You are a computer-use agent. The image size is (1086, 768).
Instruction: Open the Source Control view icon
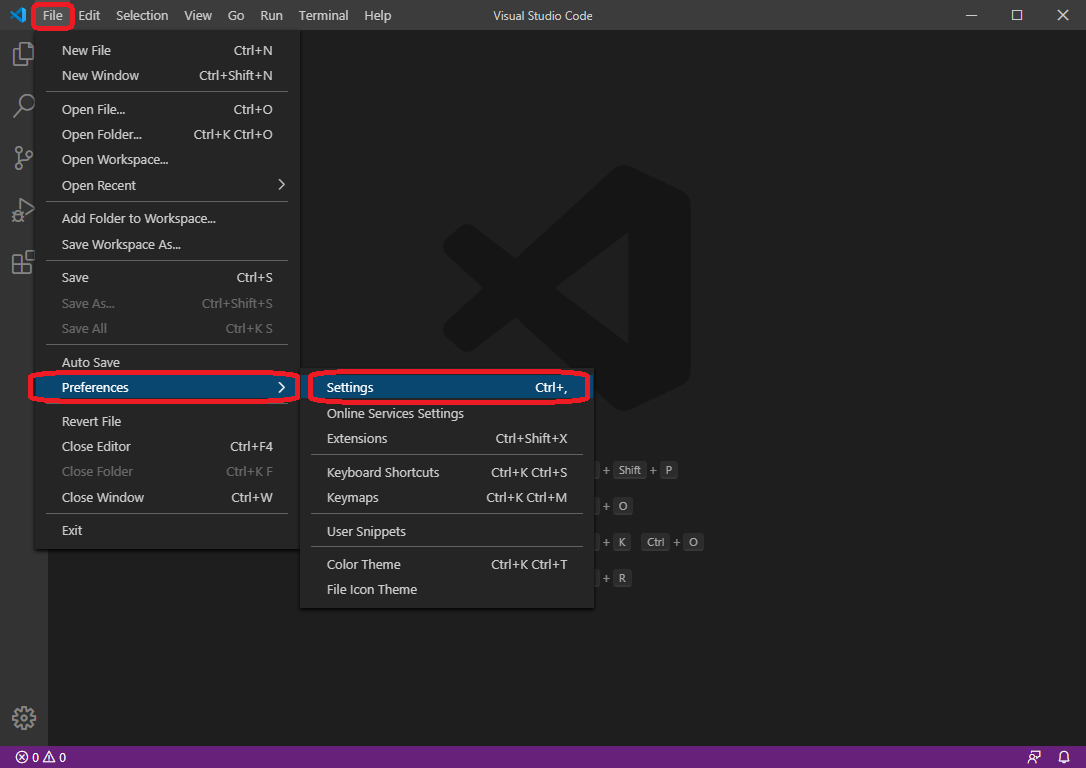tap(24, 158)
